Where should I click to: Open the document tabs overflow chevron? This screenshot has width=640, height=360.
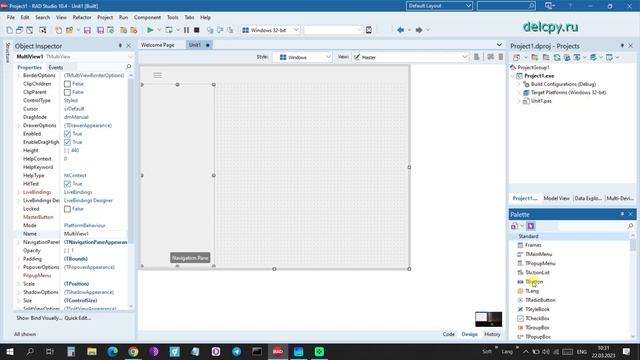[499, 44]
